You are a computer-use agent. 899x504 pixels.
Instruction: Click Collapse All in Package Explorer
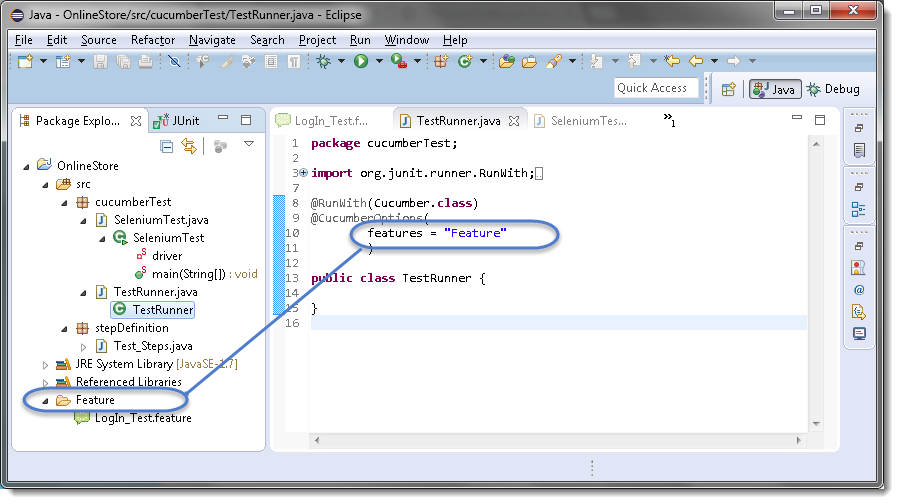coord(166,147)
